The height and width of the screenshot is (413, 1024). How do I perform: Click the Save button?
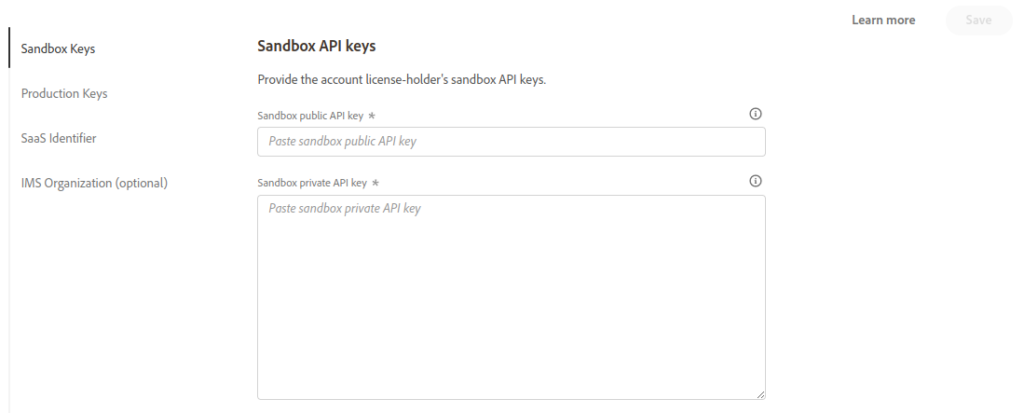click(978, 20)
